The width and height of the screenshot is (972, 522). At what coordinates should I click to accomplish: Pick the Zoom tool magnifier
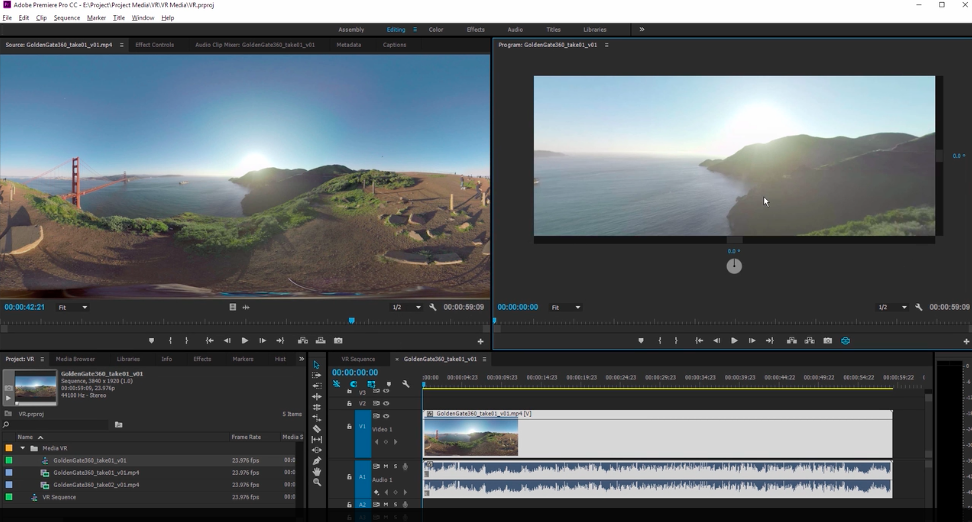pos(317,482)
